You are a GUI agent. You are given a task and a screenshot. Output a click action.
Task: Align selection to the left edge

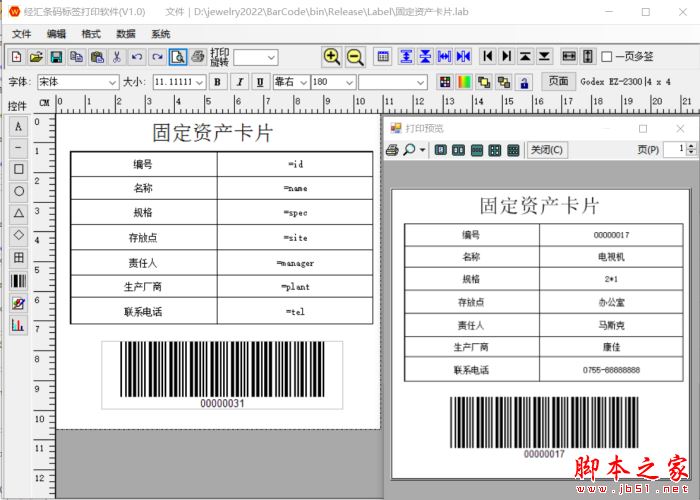coord(488,56)
